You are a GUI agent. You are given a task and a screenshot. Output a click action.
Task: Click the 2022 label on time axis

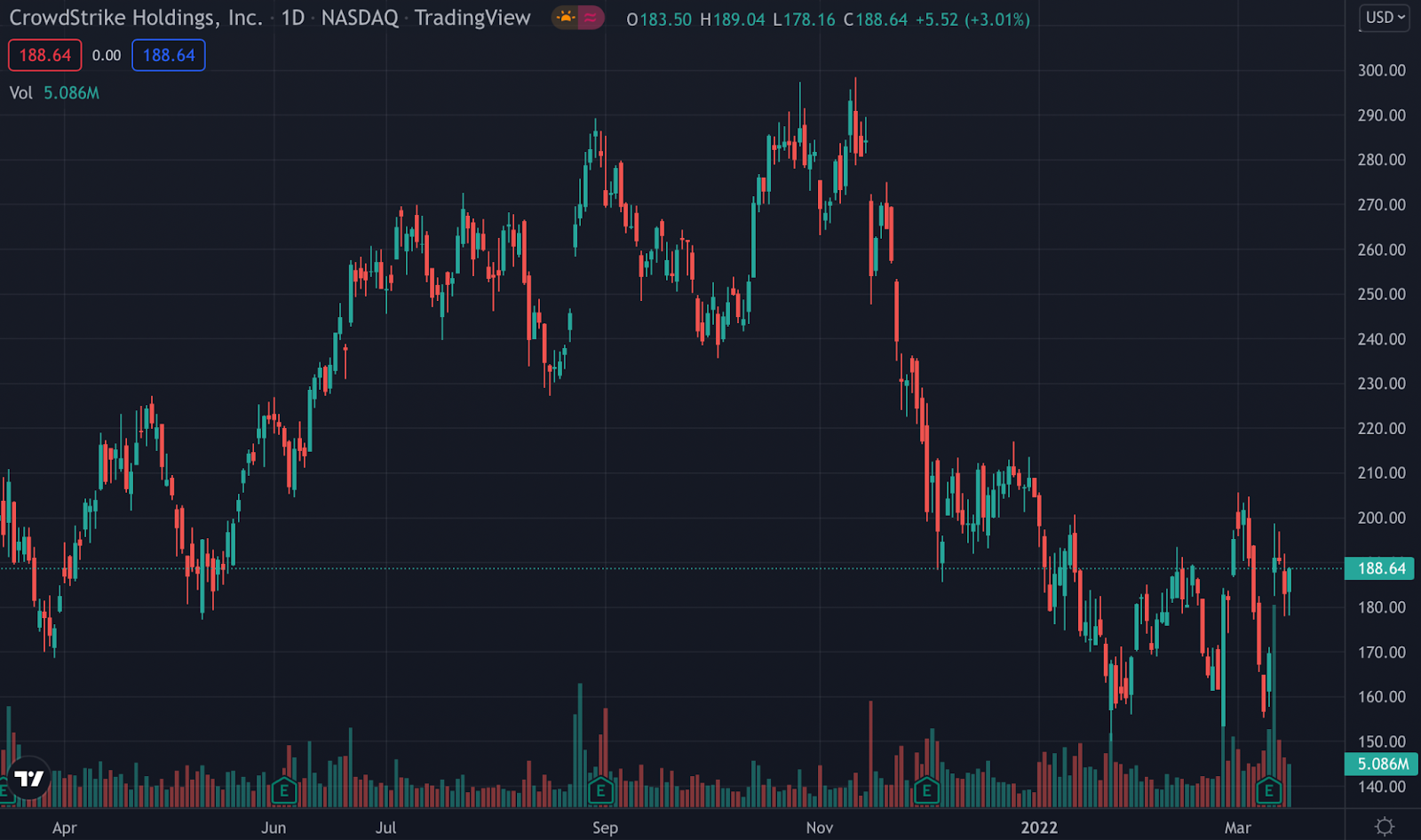[x=1039, y=828]
